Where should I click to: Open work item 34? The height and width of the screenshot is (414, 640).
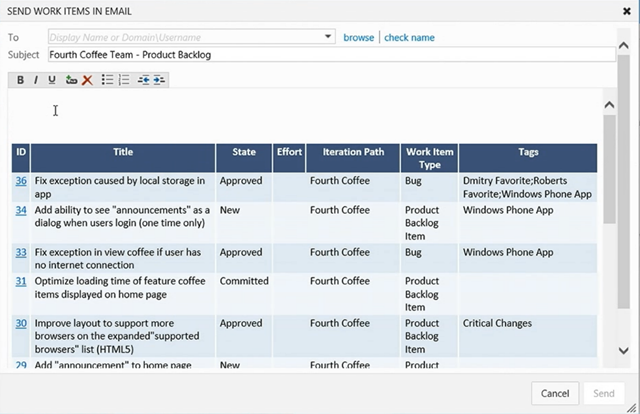[21, 210]
